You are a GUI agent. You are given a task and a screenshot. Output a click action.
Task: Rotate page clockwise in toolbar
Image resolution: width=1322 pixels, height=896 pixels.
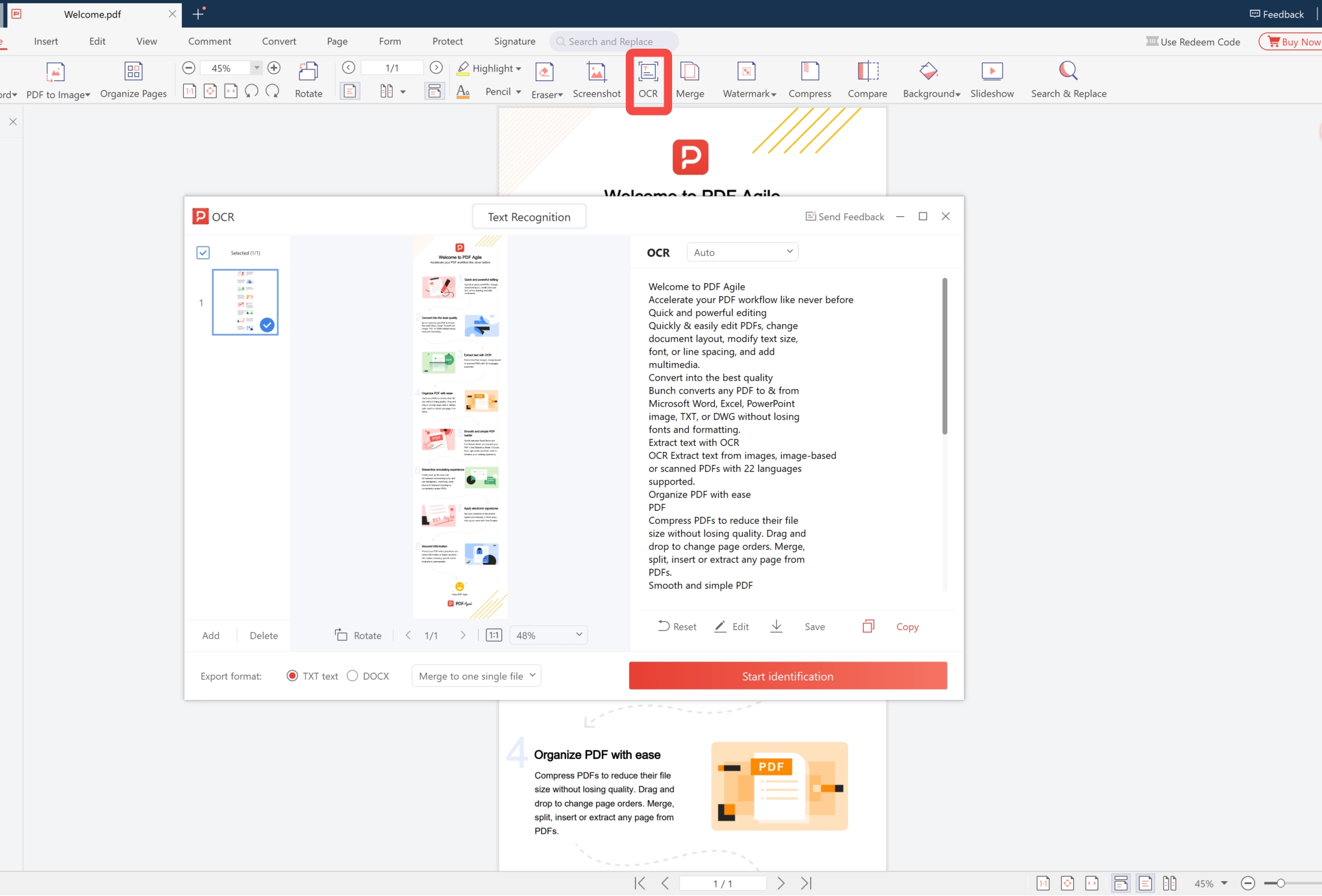273,91
